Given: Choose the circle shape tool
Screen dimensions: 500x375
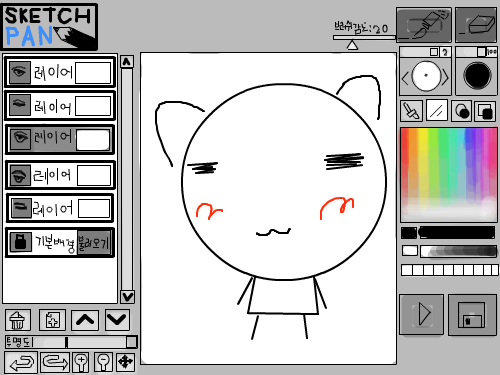Looking at the screenshot, I should (462, 111).
